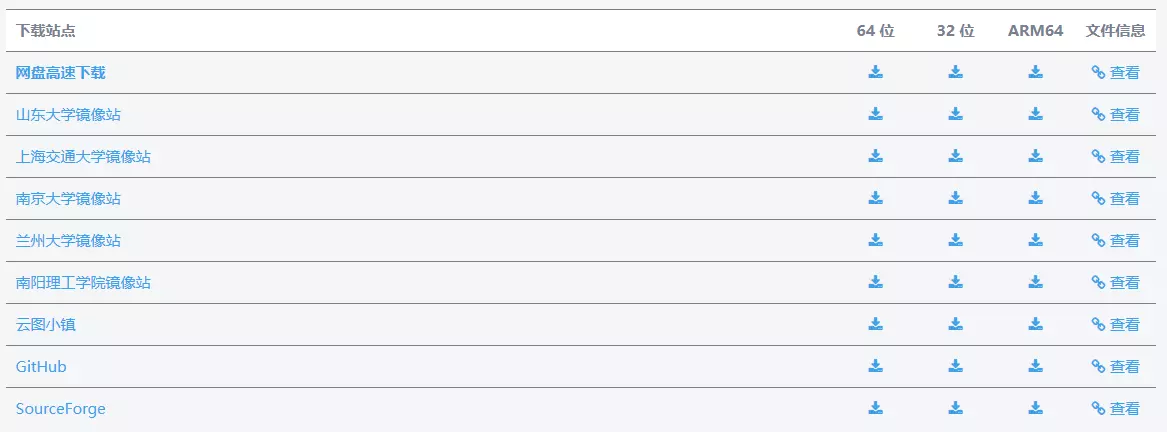View file info for 云图小镇
Viewport: 1167px width, 432px height.
tap(1116, 325)
